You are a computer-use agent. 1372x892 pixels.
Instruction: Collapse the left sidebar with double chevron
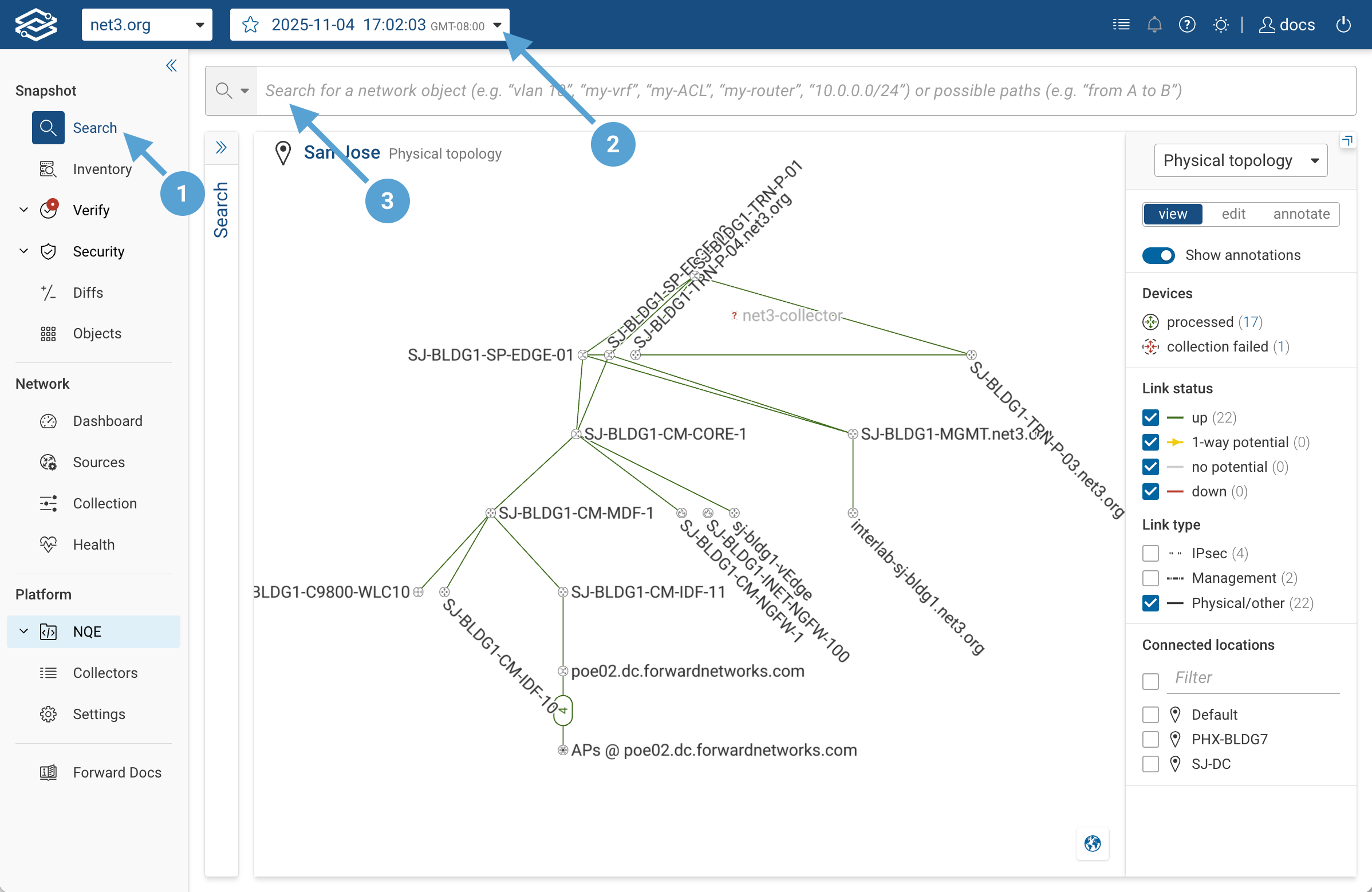(171, 66)
